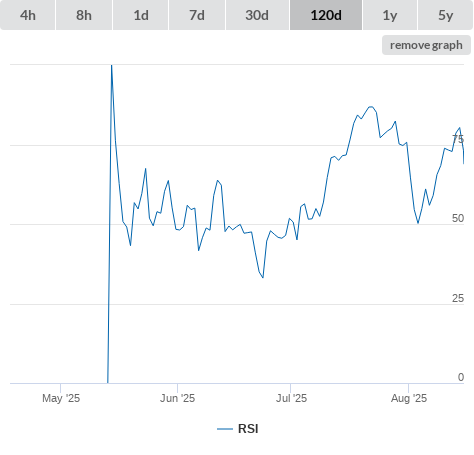This screenshot has width=474, height=455.
Task: Click the Jul '25 axis label
Action: pyautogui.click(x=291, y=398)
